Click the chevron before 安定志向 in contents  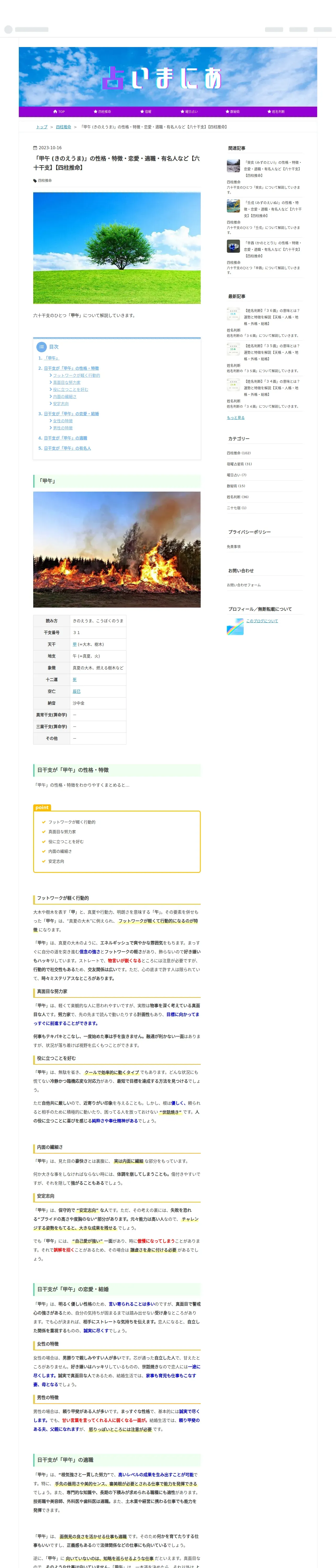[51, 403]
